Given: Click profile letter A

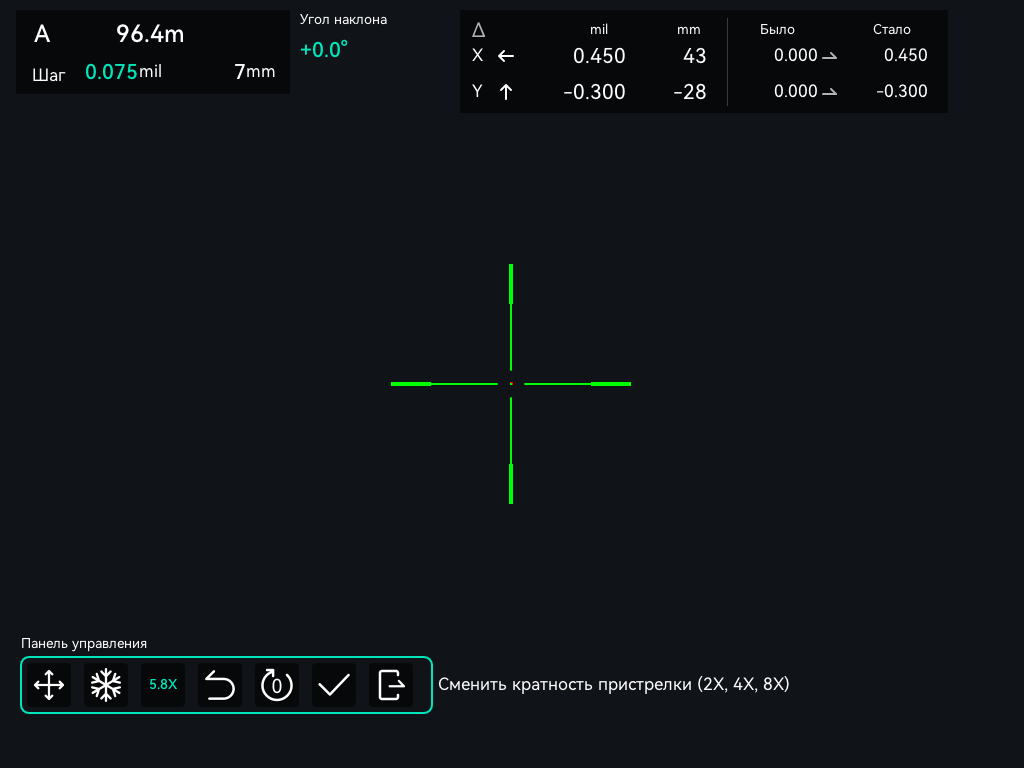Looking at the screenshot, I should (x=42, y=34).
